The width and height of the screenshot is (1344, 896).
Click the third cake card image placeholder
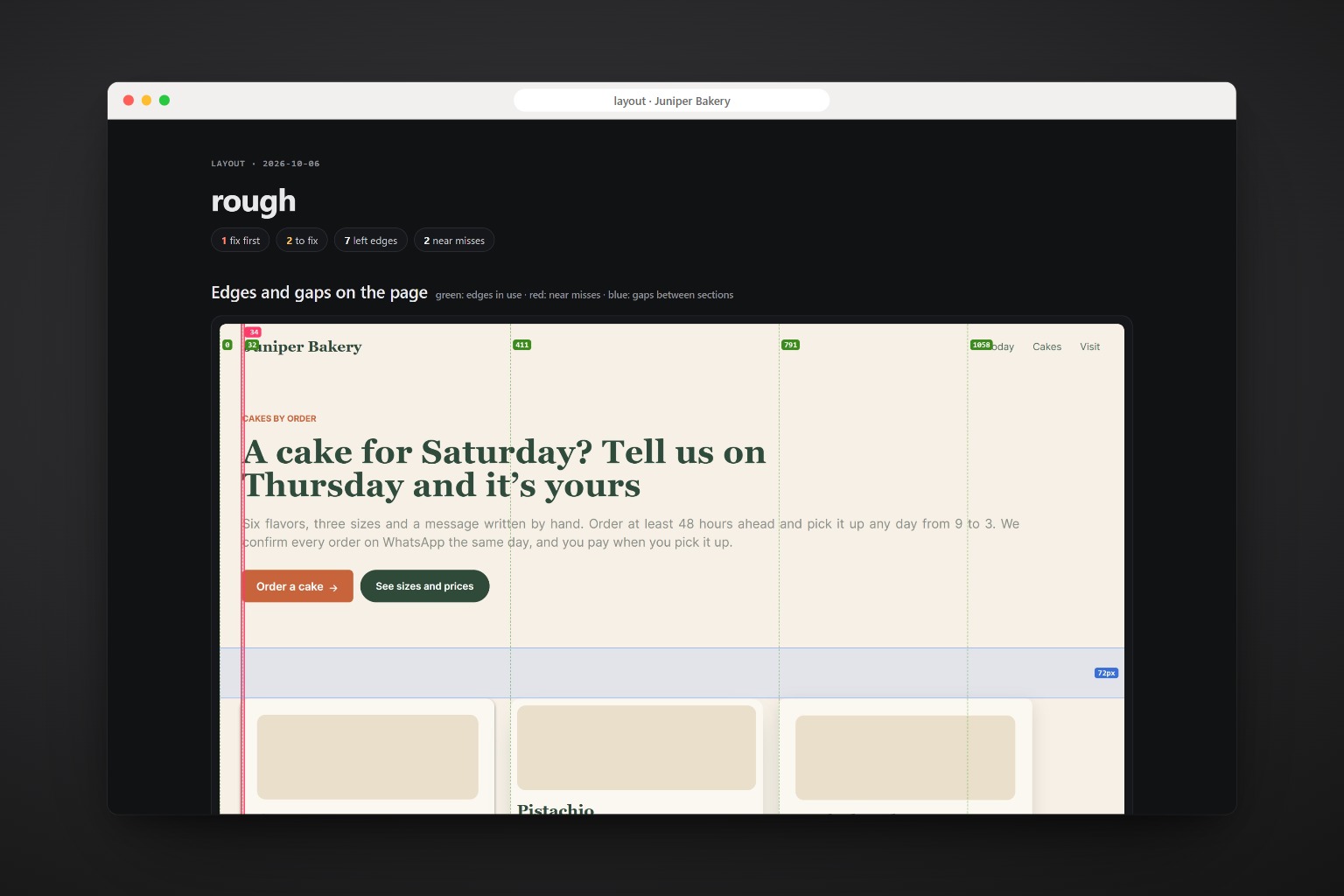[x=905, y=757]
